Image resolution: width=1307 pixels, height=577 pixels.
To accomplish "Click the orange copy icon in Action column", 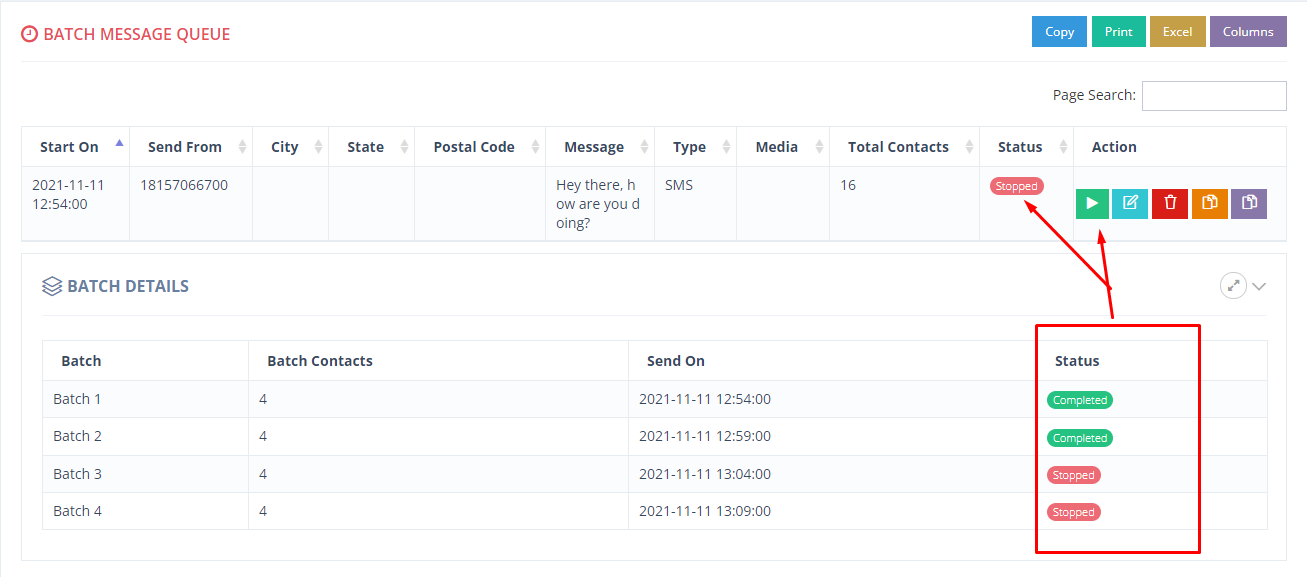I will point(1210,203).
